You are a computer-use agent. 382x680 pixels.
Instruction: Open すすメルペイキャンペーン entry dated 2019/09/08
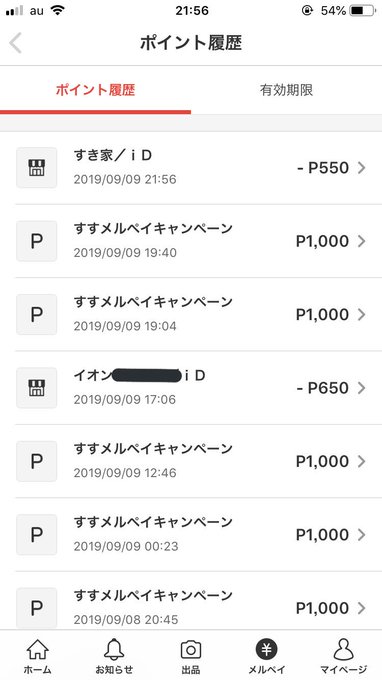pyautogui.click(x=191, y=601)
